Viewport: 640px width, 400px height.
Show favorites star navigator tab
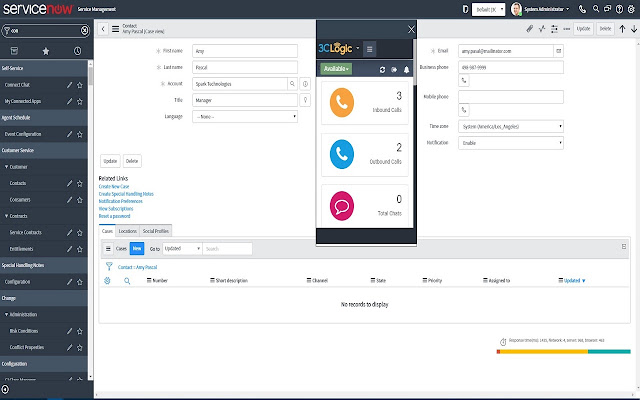click(x=46, y=51)
